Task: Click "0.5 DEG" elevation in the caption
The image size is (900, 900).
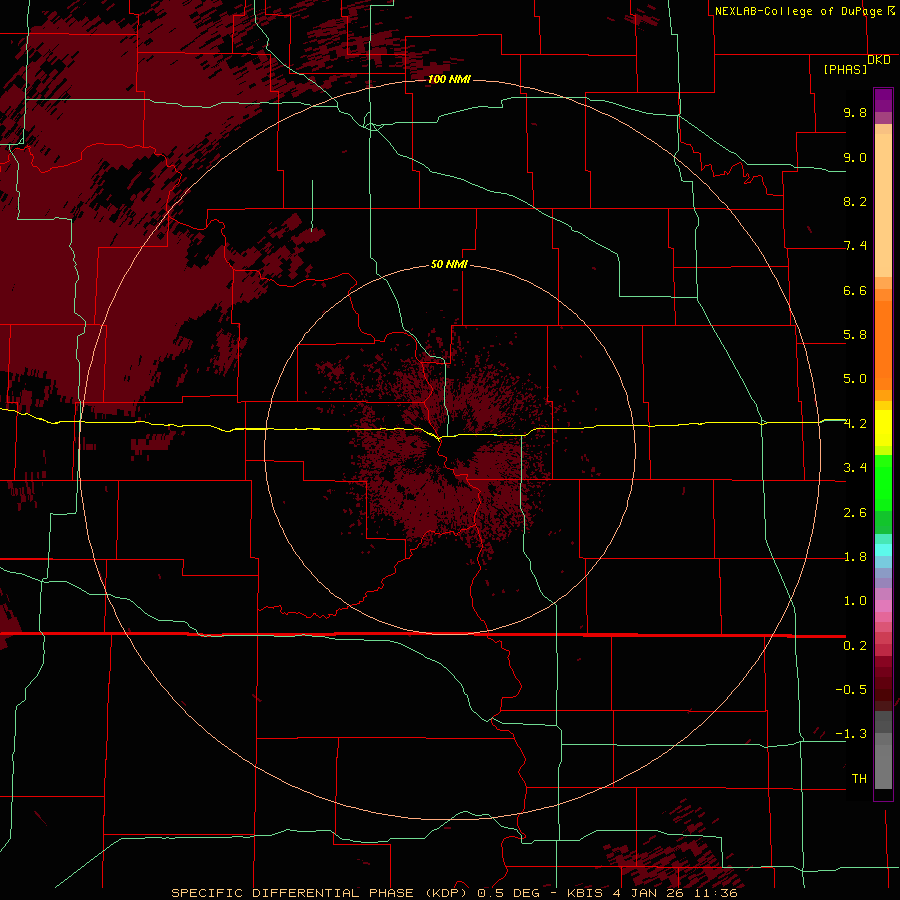Action: [508, 893]
